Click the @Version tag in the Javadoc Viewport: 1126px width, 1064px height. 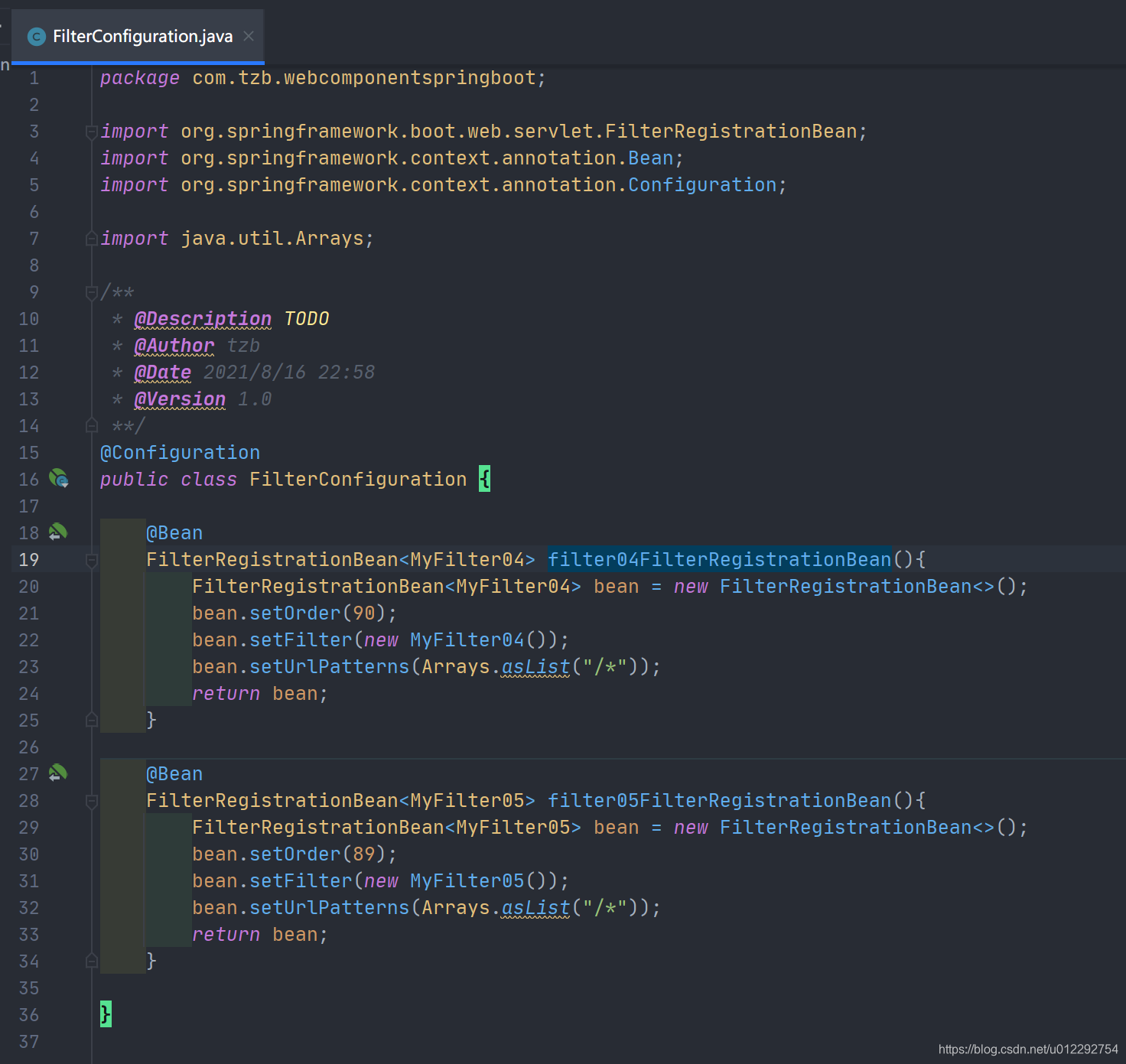click(180, 399)
